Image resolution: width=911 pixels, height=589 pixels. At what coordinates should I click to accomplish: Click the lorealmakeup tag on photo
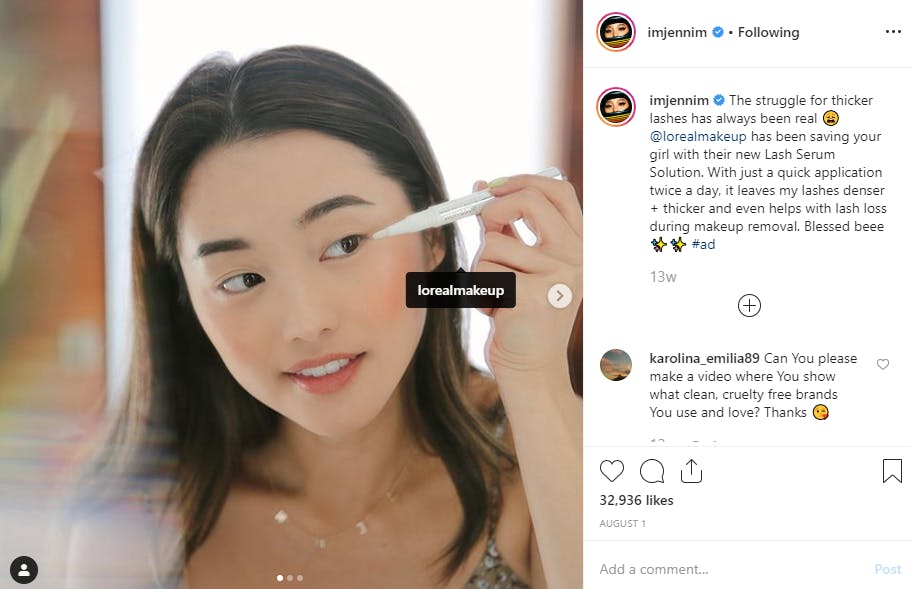tap(461, 290)
